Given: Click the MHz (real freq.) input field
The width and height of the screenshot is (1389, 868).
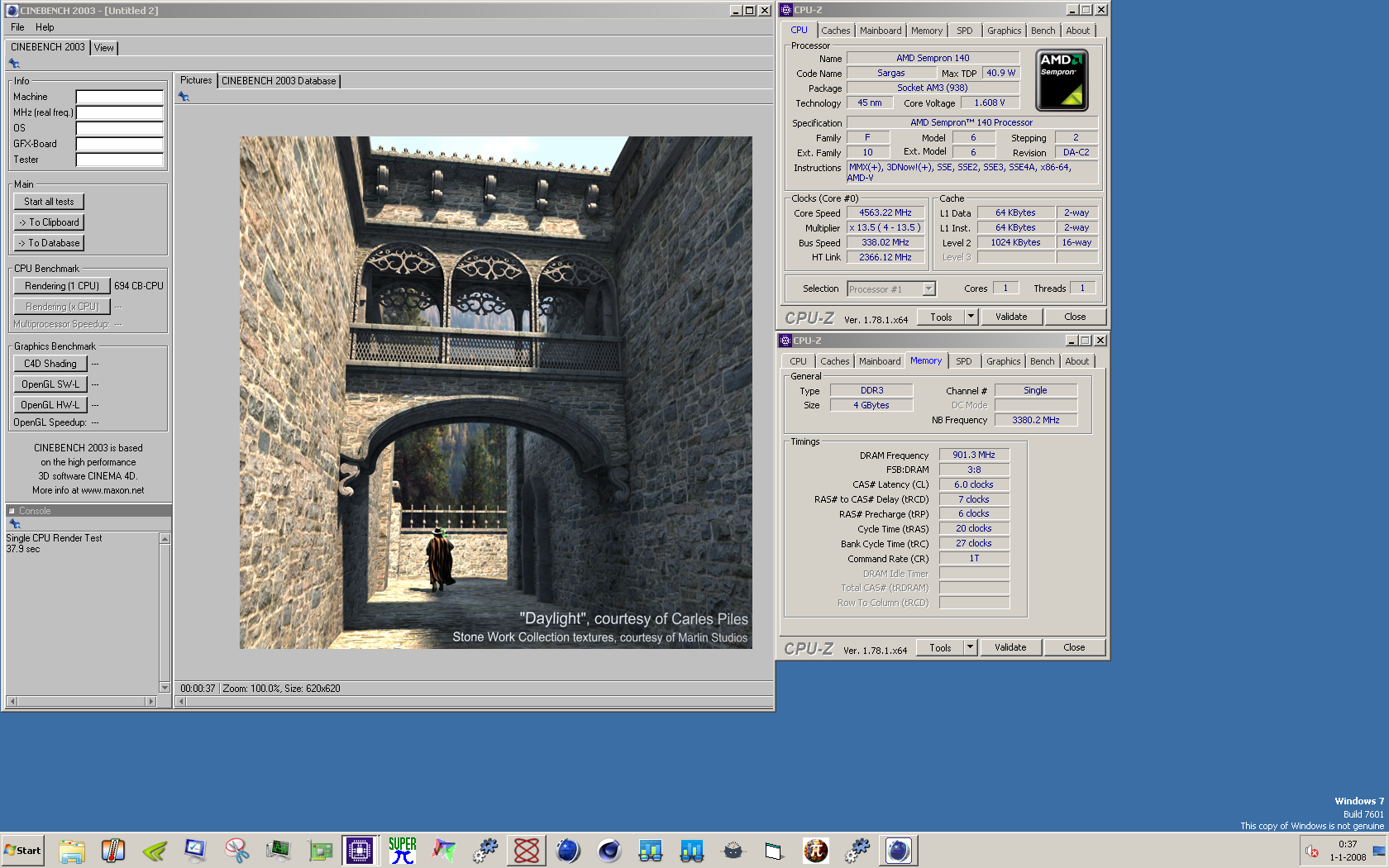Looking at the screenshot, I should [x=119, y=112].
